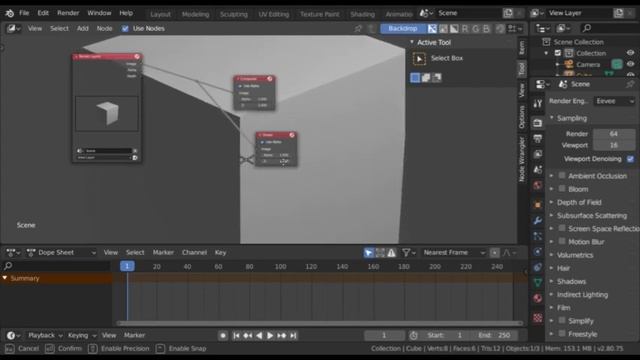This screenshot has width=640, height=360.
Task: Click the node editor pin icon
Action: click(358, 29)
